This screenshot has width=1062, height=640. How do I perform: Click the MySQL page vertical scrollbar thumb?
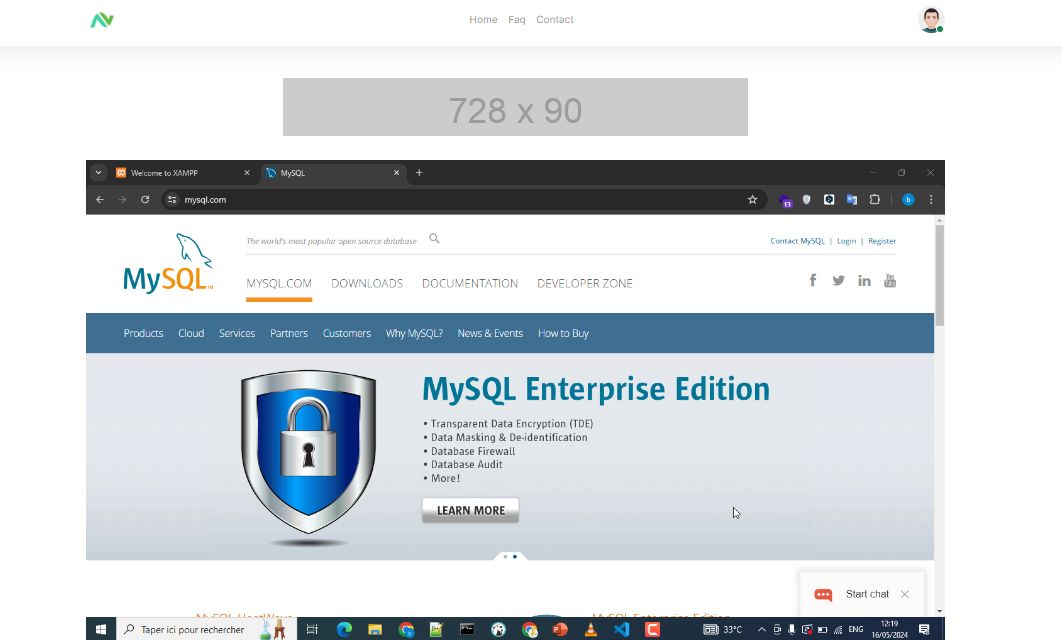pyautogui.click(x=939, y=275)
